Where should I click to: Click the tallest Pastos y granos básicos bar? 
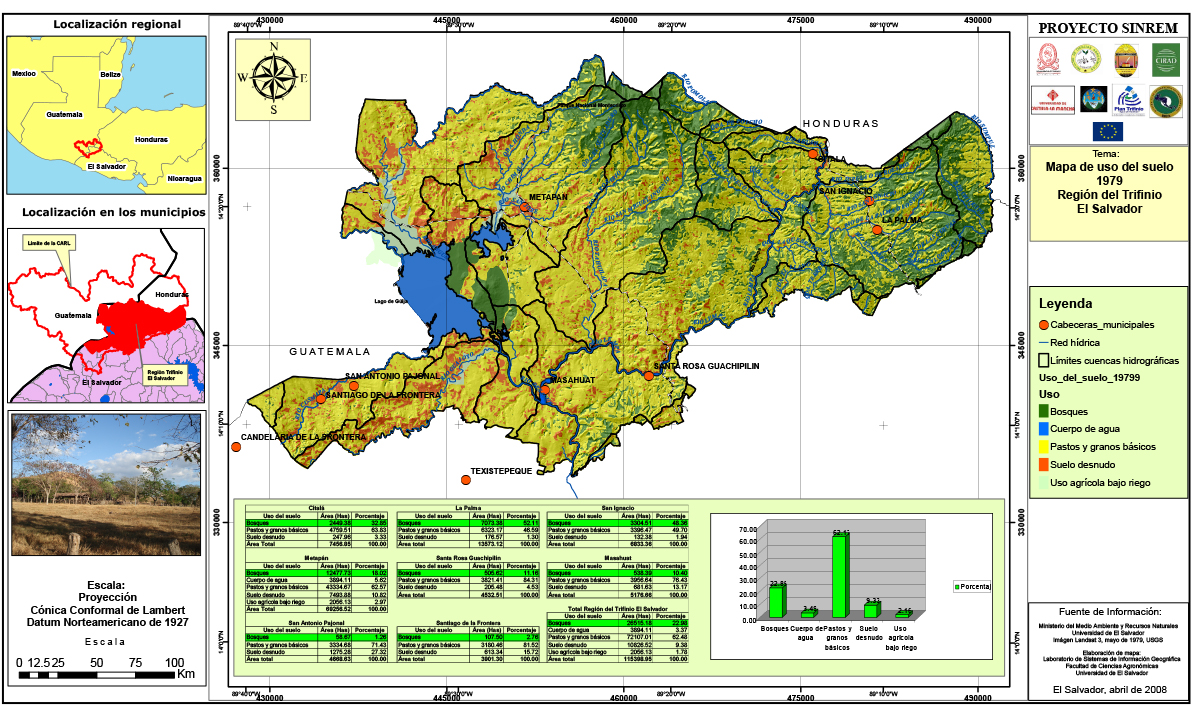click(x=840, y=577)
